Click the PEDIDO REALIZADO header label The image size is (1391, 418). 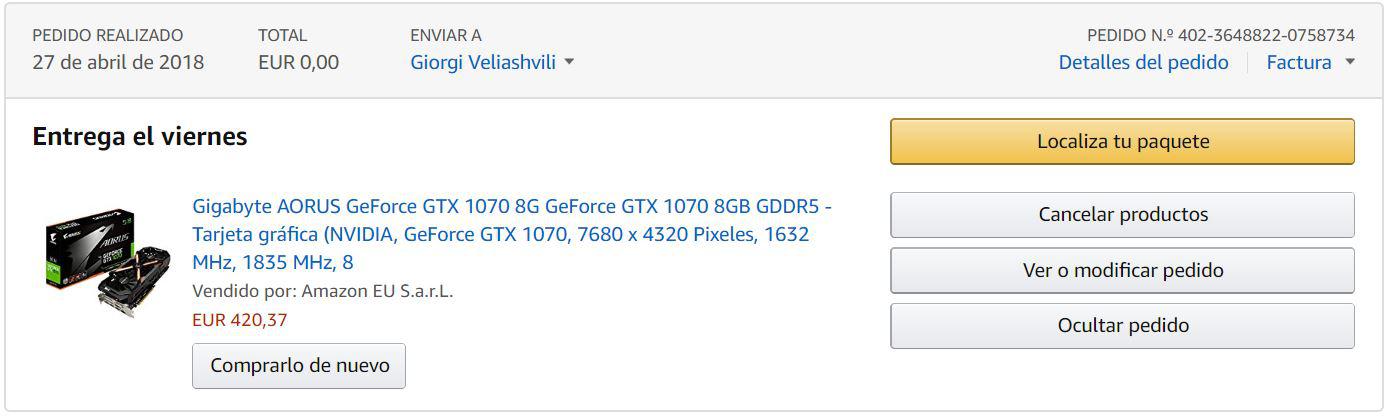107,35
